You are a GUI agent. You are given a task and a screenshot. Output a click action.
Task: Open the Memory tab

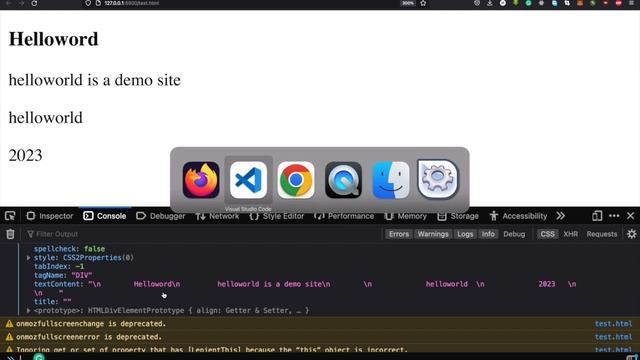click(x=405, y=216)
